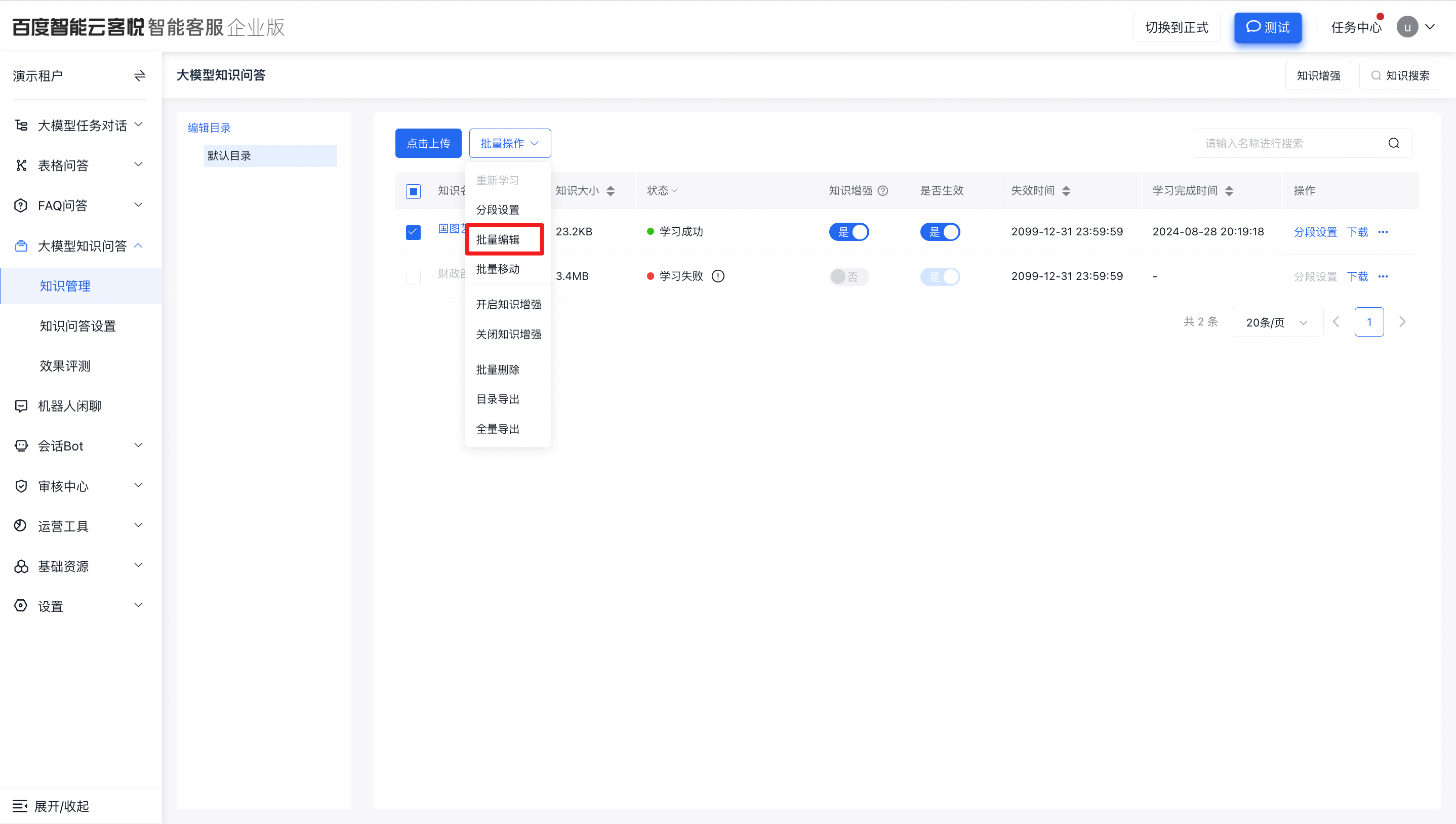
Task: Click the user avatar 'u'
Action: [x=1407, y=27]
